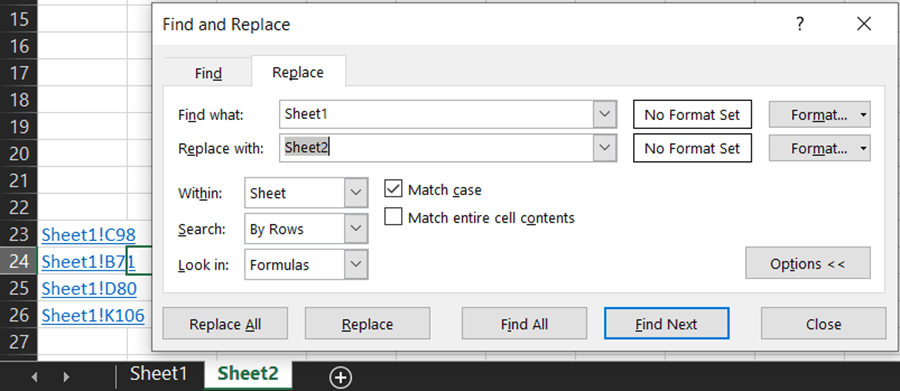
Task: Go to next sheet tab arrow
Action: tap(67, 377)
